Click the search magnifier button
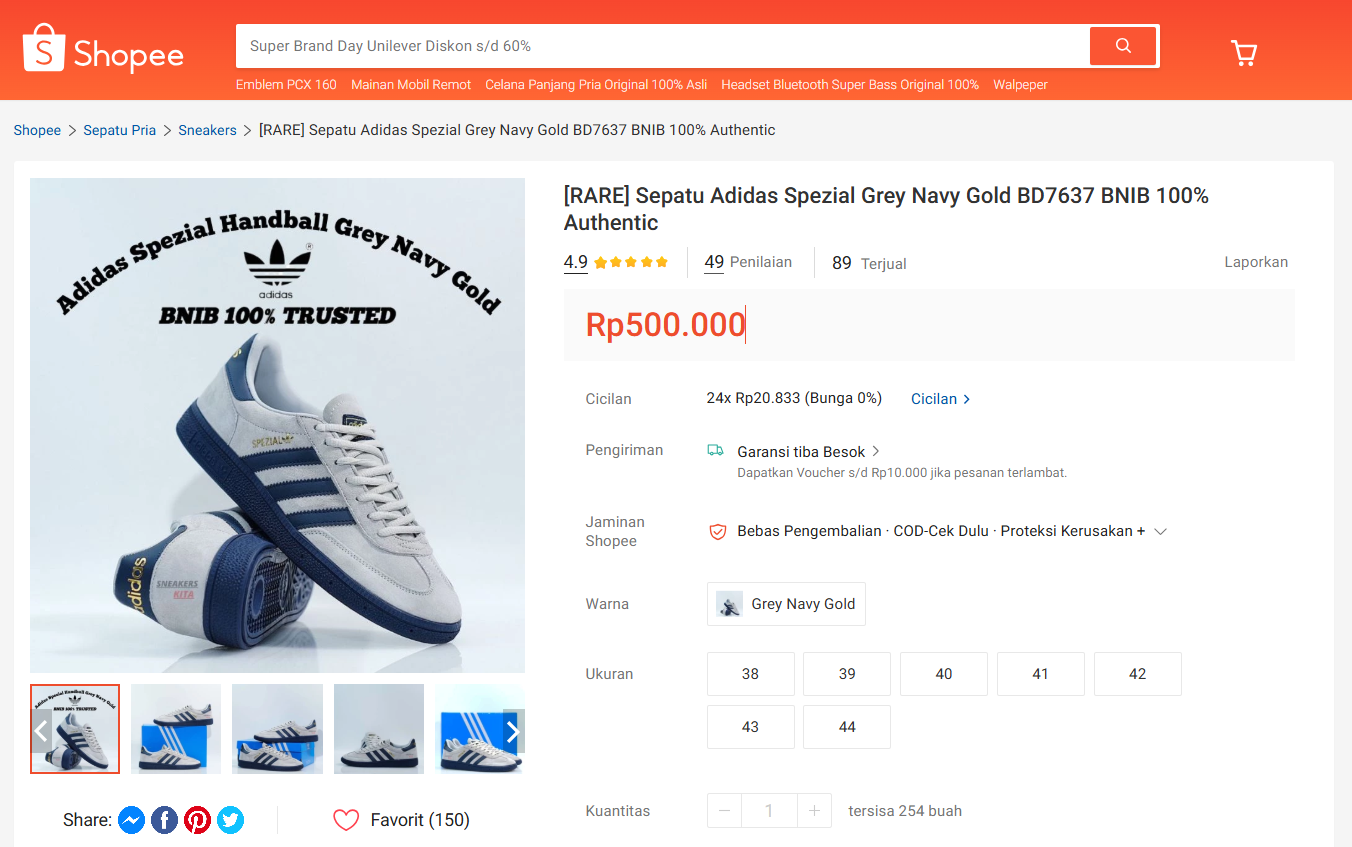 [x=1123, y=46]
